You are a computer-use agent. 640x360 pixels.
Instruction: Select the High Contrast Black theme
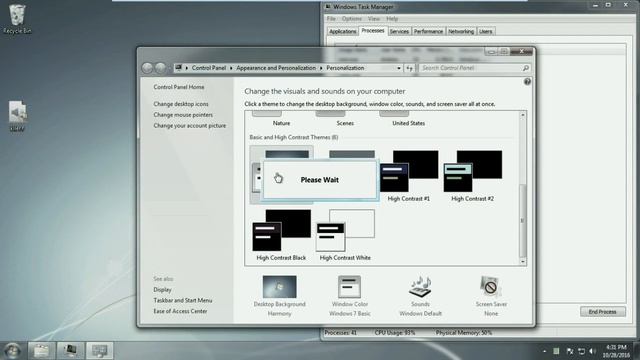tap(281, 235)
